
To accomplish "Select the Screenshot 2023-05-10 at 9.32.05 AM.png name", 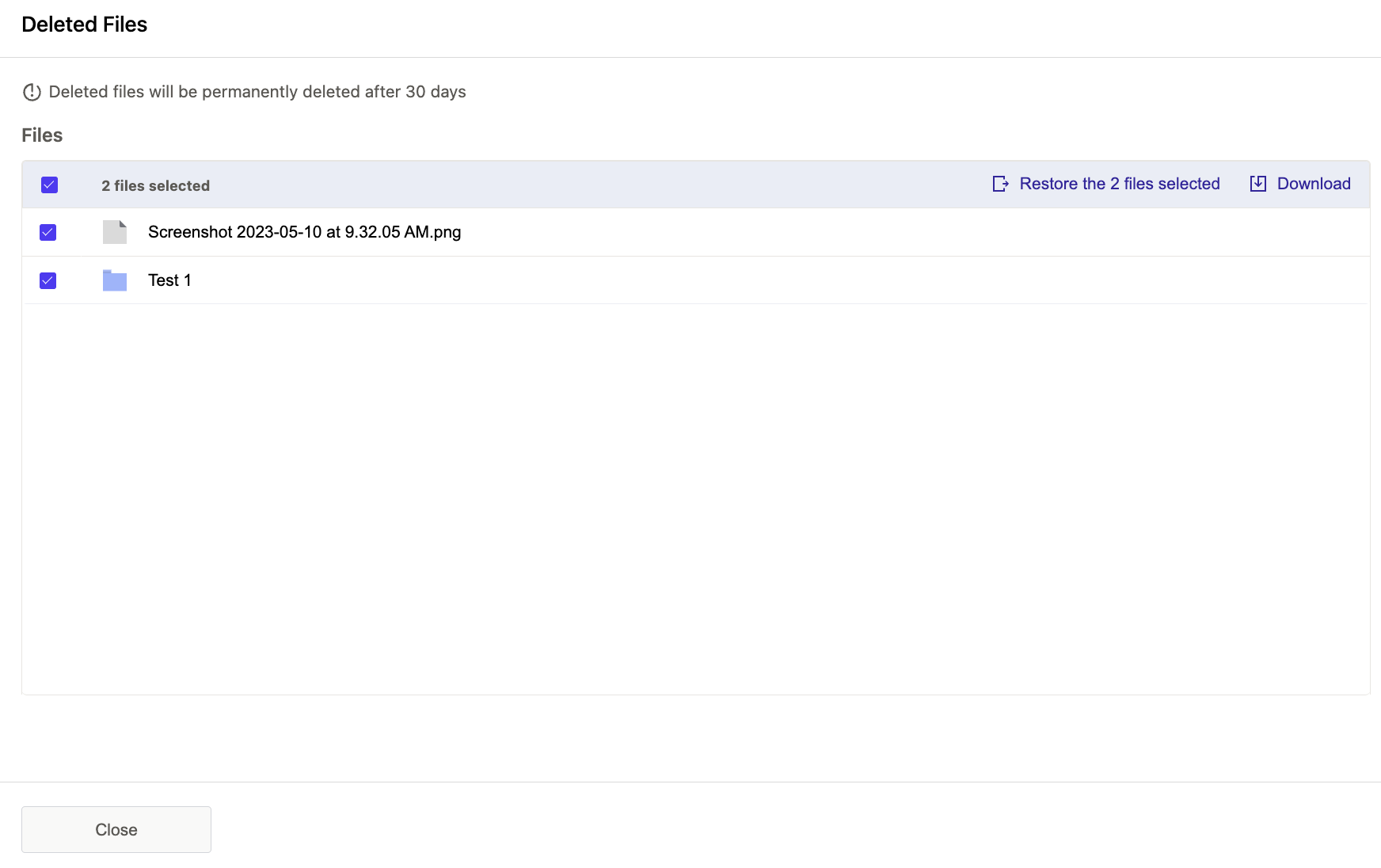I will [x=304, y=232].
